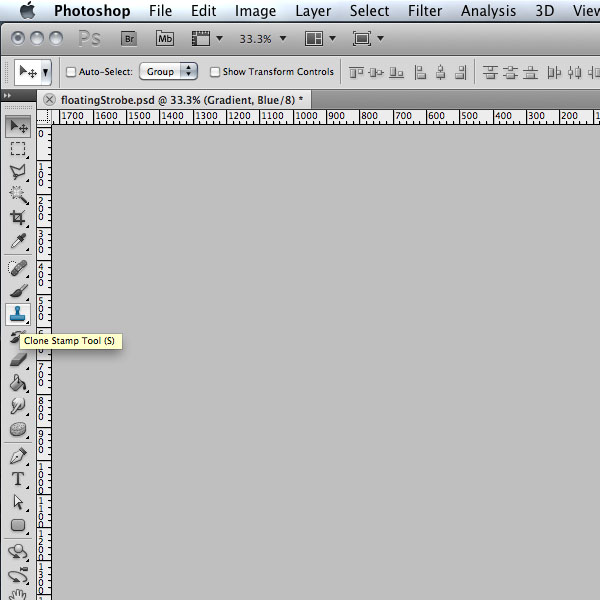
Task: Click the ruler origin corner box
Action: (x=44, y=117)
